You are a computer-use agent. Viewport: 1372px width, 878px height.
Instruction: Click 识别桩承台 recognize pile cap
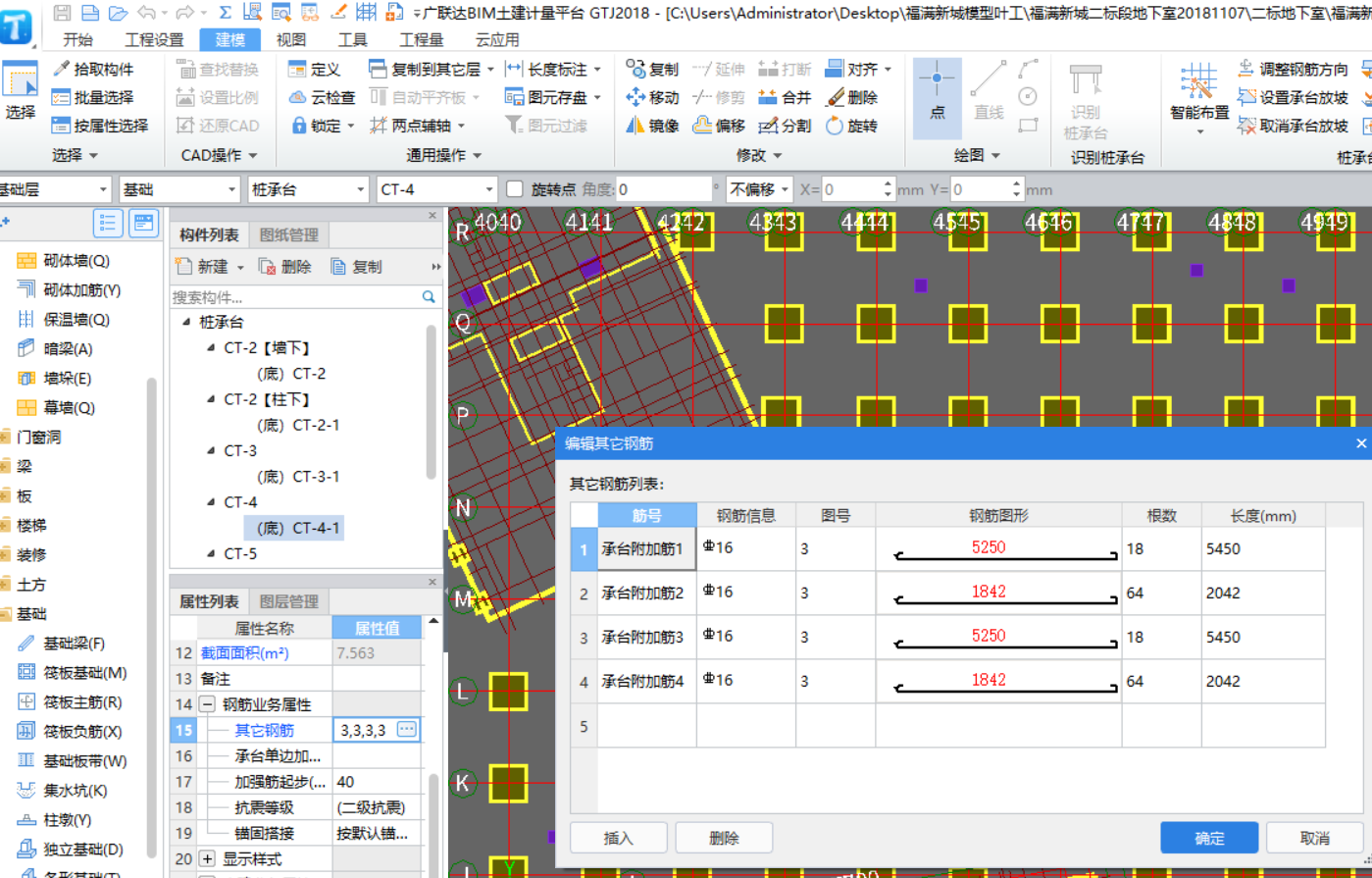point(1085,103)
